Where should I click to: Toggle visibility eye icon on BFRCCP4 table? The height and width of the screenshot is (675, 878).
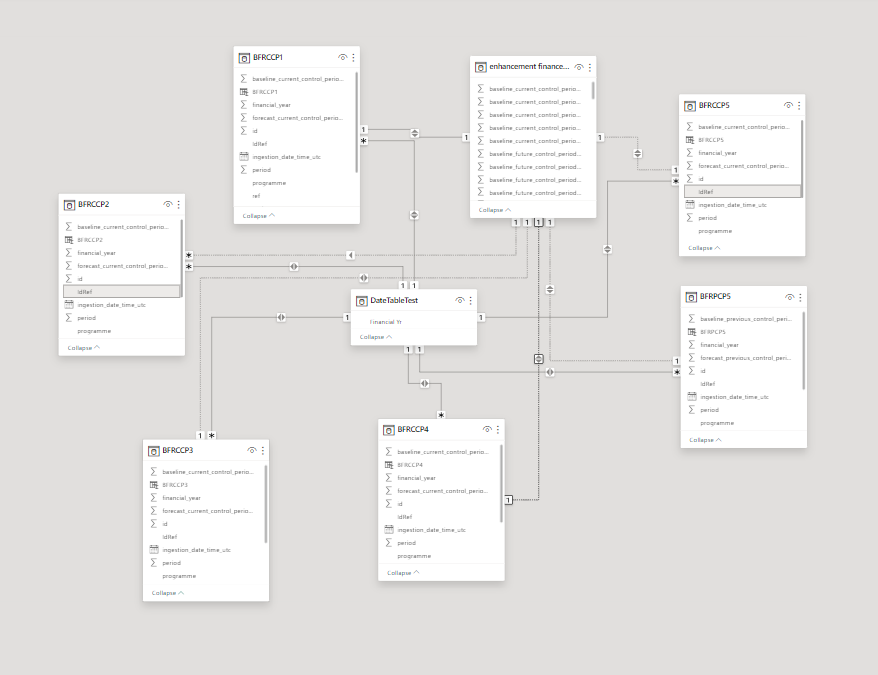[487, 430]
